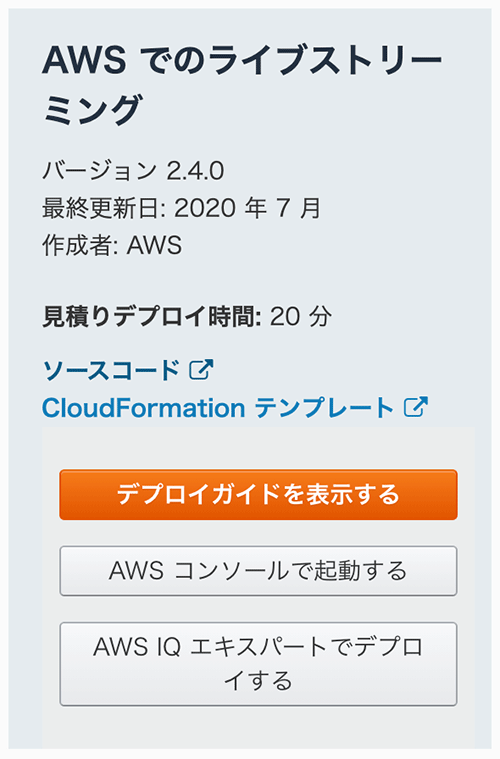Viewport: 500px width, 759px height.
Task: Click the word CloudFormation in the template link
Action: 144,408
